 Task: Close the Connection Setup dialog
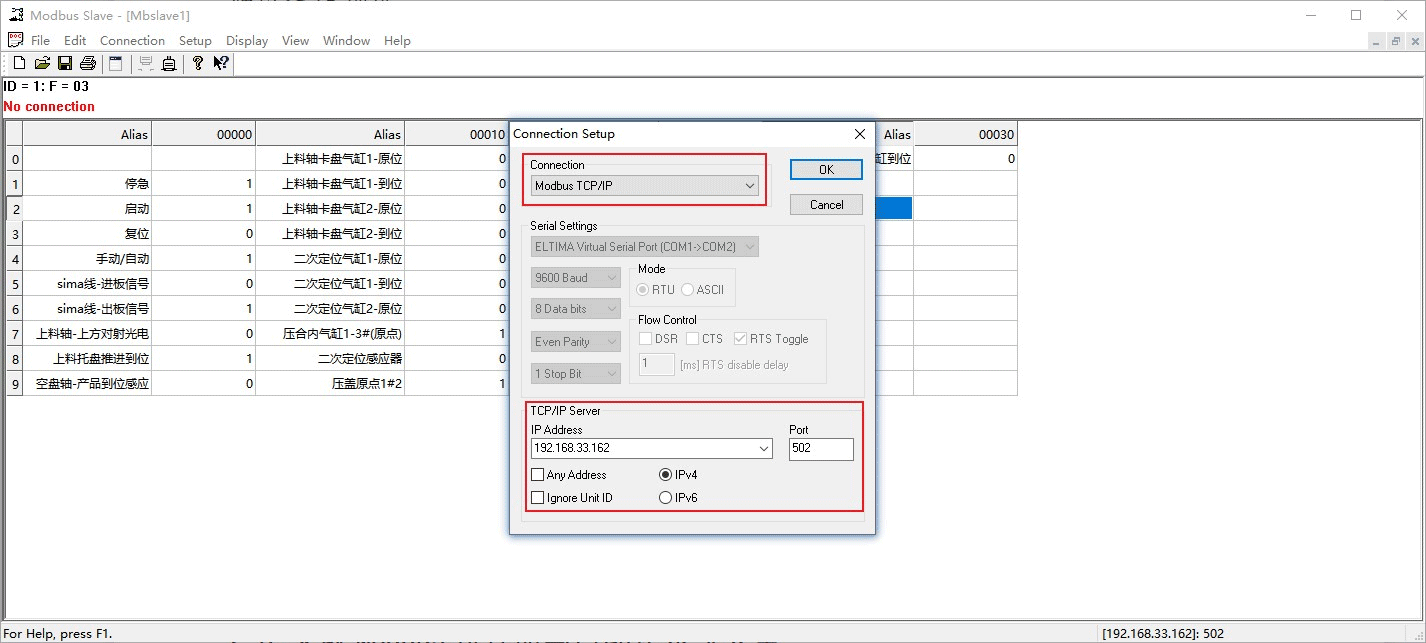[x=859, y=134]
